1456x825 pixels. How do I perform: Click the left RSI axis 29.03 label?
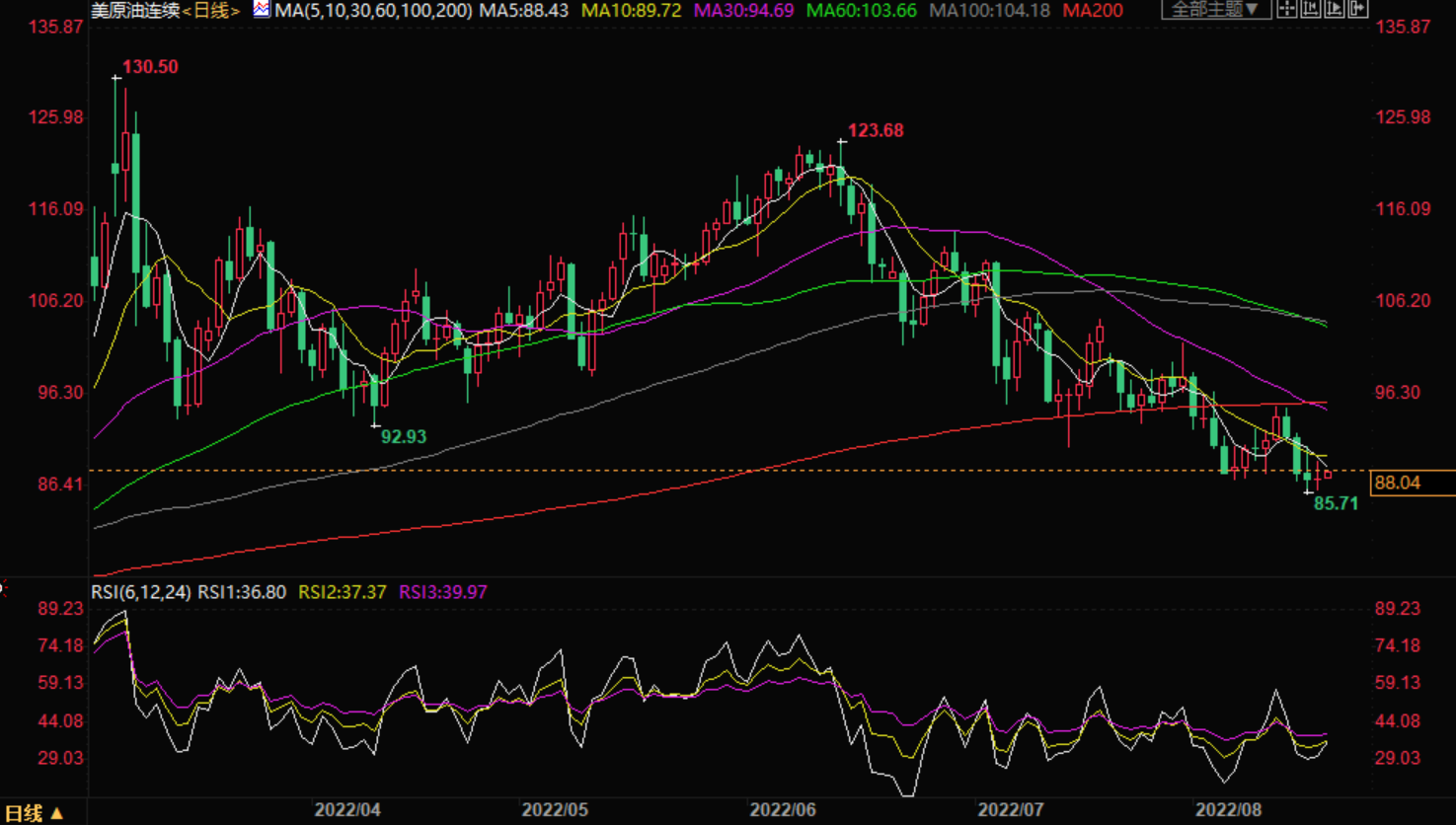(60, 759)
